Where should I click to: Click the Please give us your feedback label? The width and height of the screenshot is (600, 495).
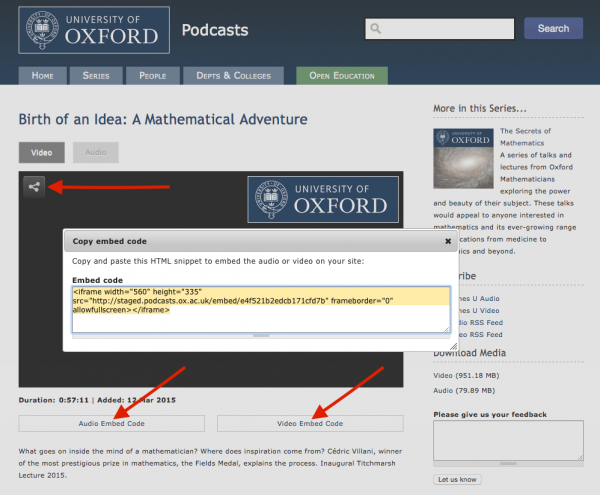[x=490, y=414]
